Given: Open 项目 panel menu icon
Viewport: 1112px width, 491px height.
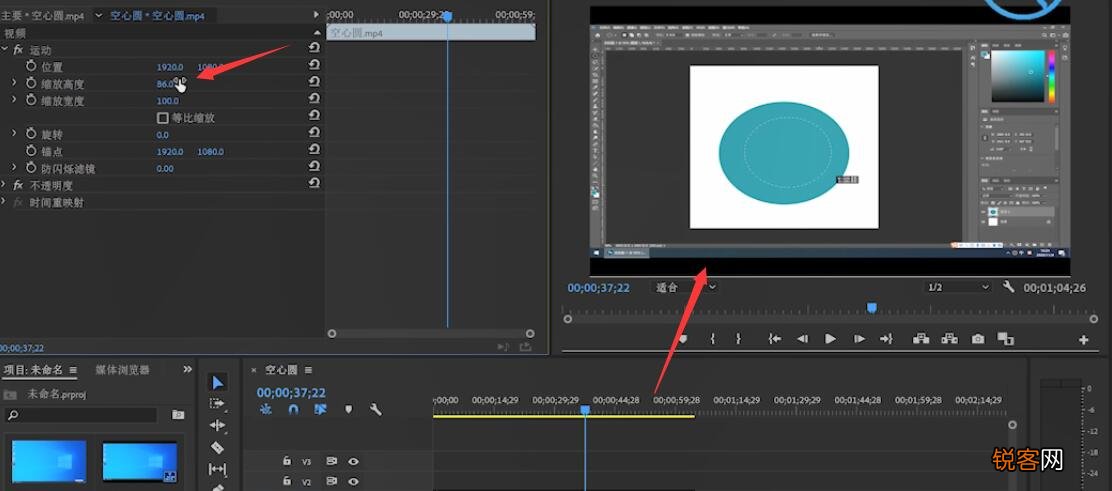Looking at the screenshot, I should point(73,370).
